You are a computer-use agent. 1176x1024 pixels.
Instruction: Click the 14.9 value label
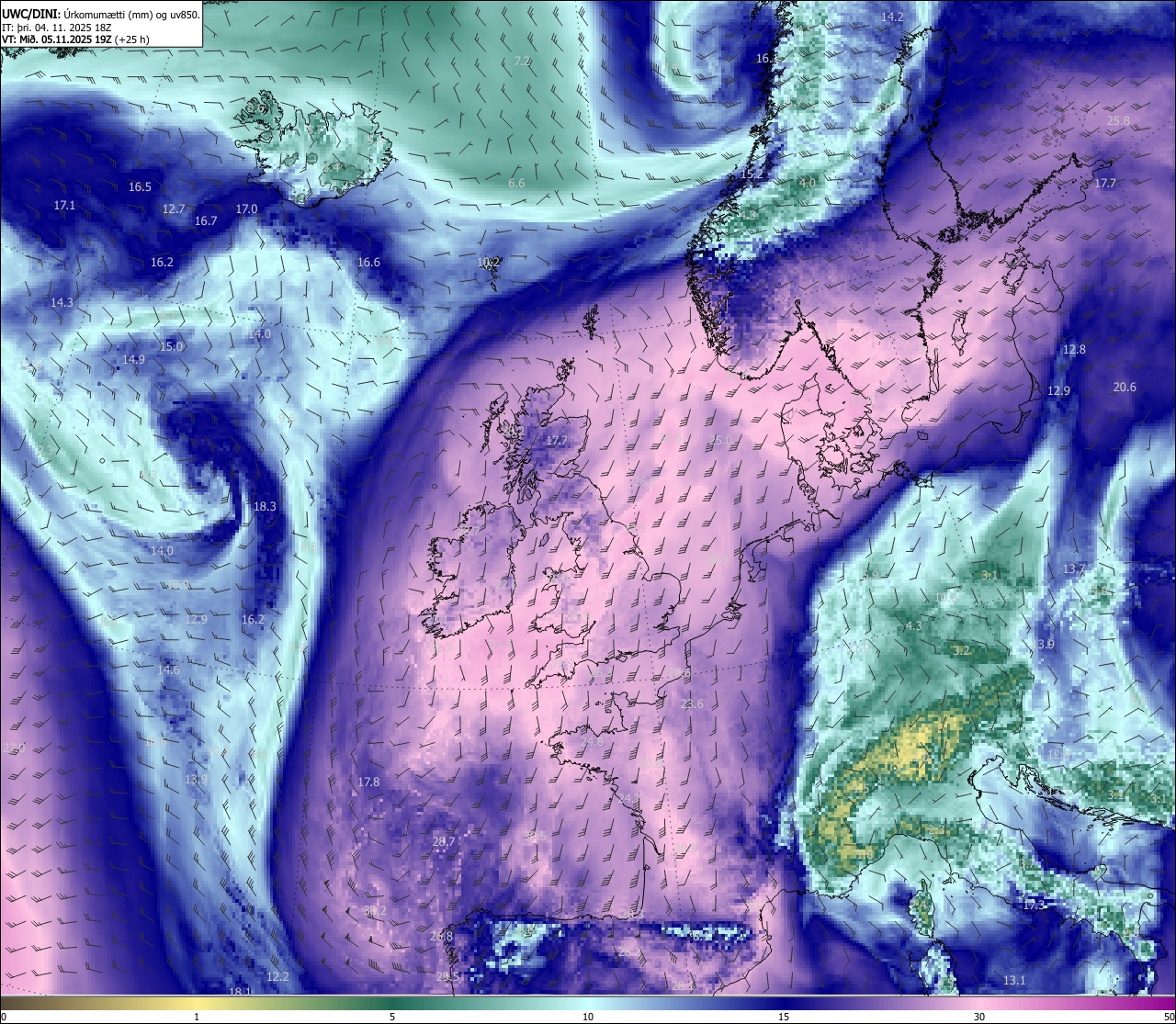pyautogui.click(x=133, y=359)
